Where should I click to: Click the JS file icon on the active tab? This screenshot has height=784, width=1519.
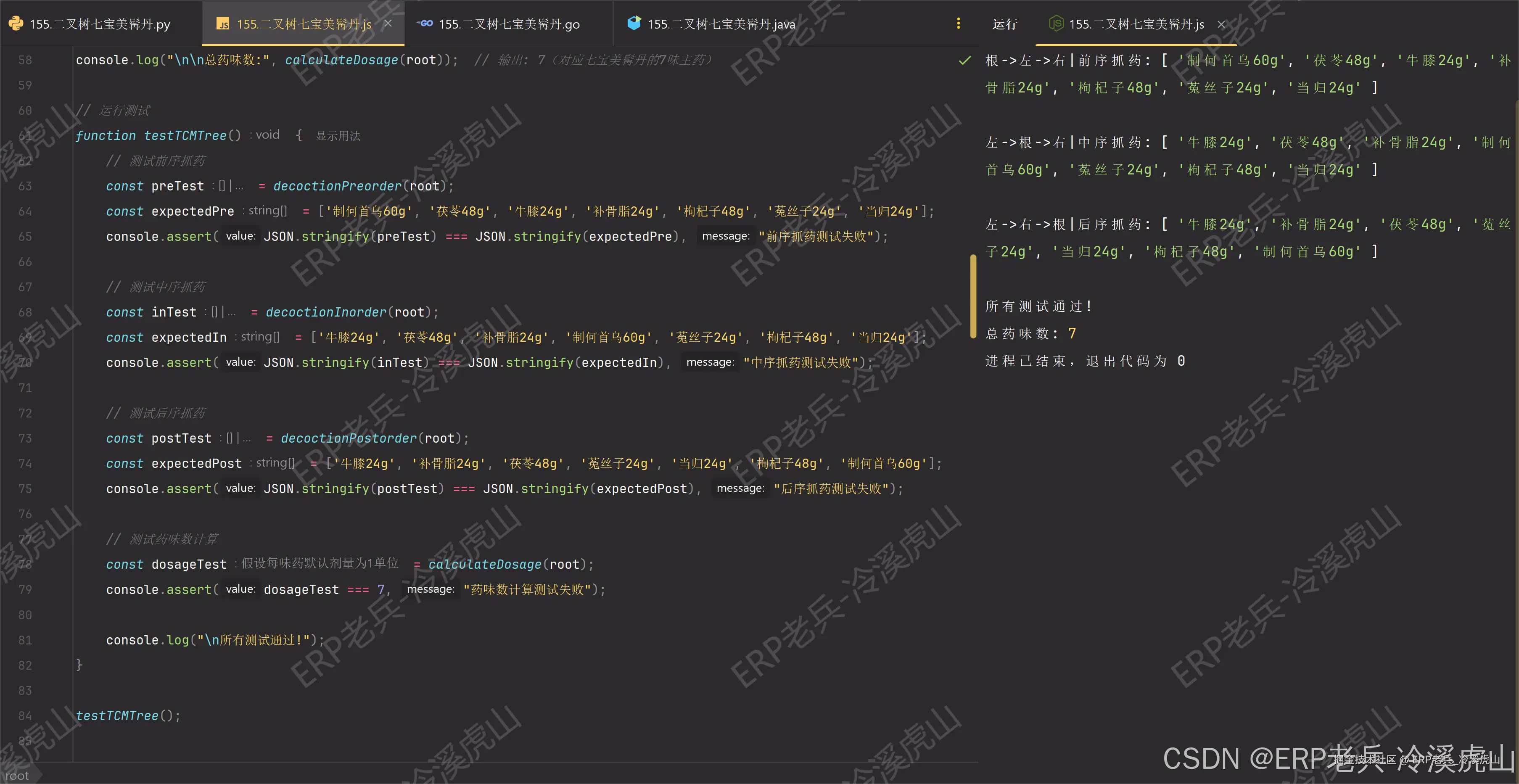click(x=223, y=24)
